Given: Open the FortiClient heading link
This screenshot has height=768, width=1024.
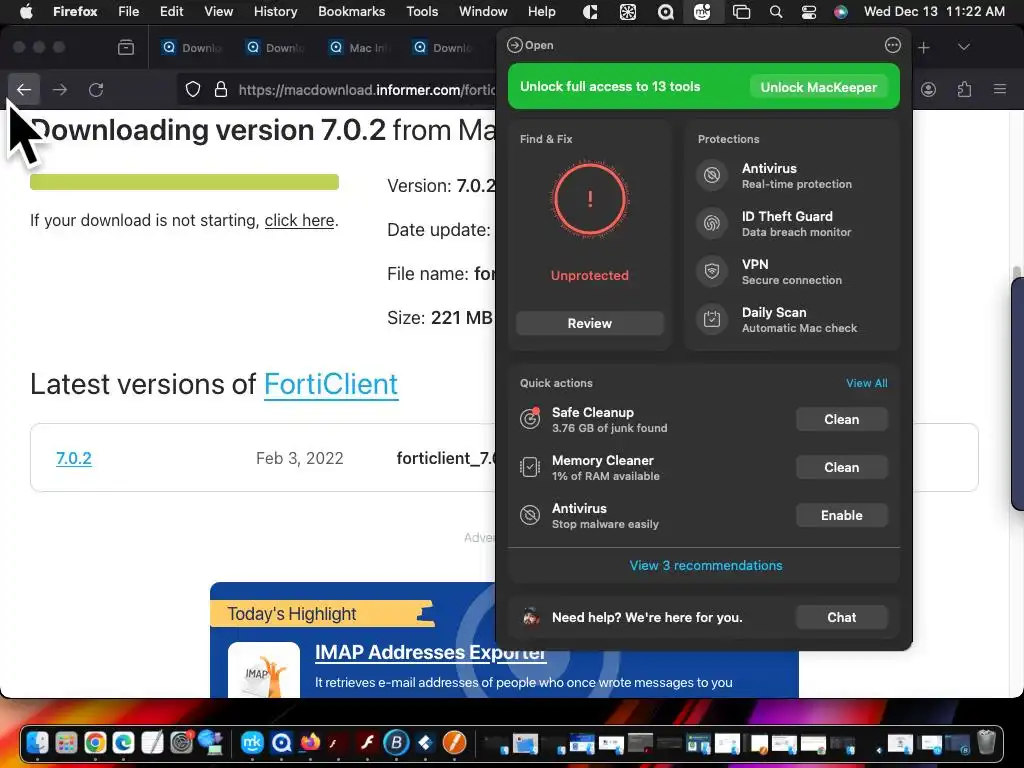Looking at the screenshot, I should pyautogui.click(x=331, y=384).
